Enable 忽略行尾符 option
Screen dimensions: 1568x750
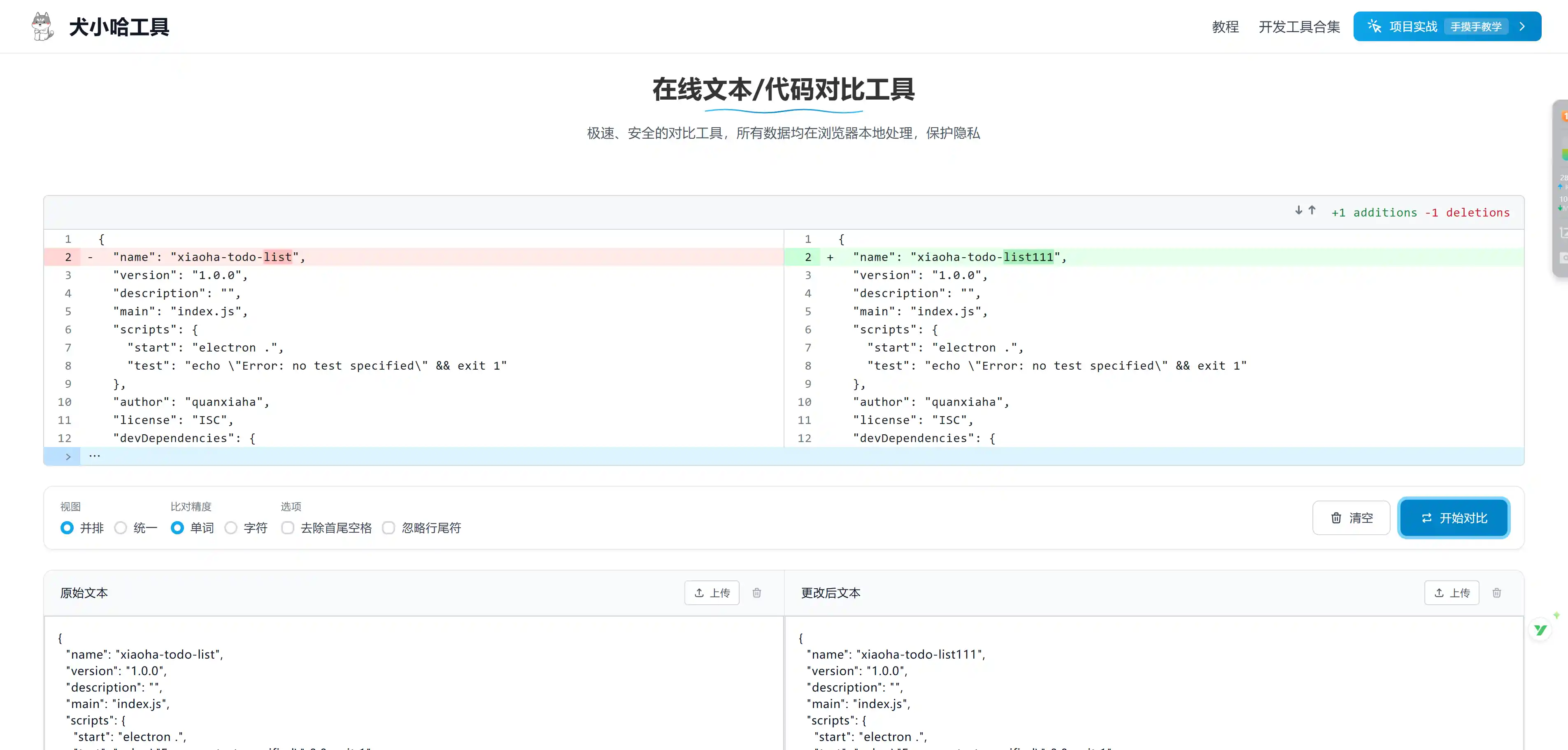pyautogui.click(x=389, y=528)
